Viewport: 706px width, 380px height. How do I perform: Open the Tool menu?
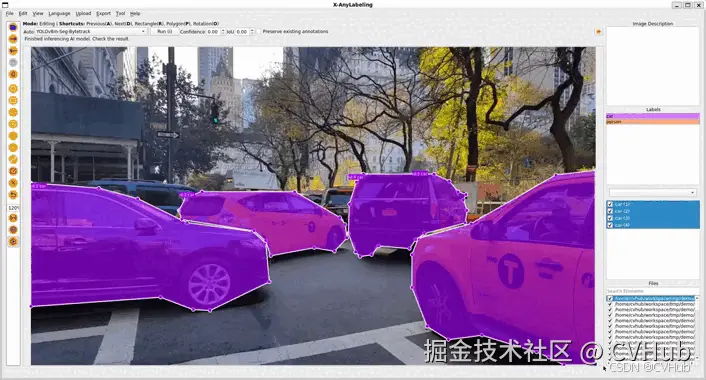click(120, 14)
